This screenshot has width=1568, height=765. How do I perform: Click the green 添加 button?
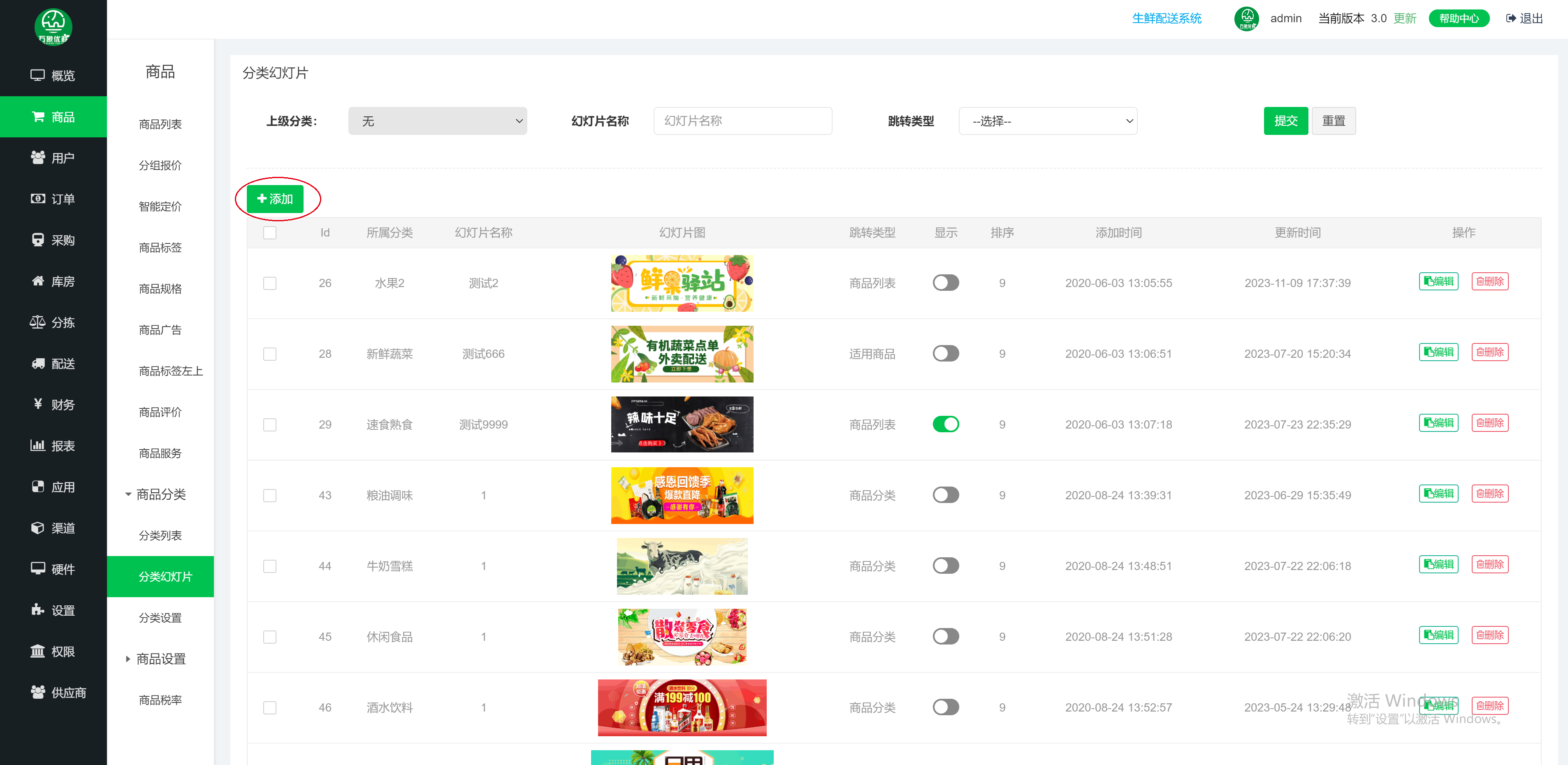point(276,198)
